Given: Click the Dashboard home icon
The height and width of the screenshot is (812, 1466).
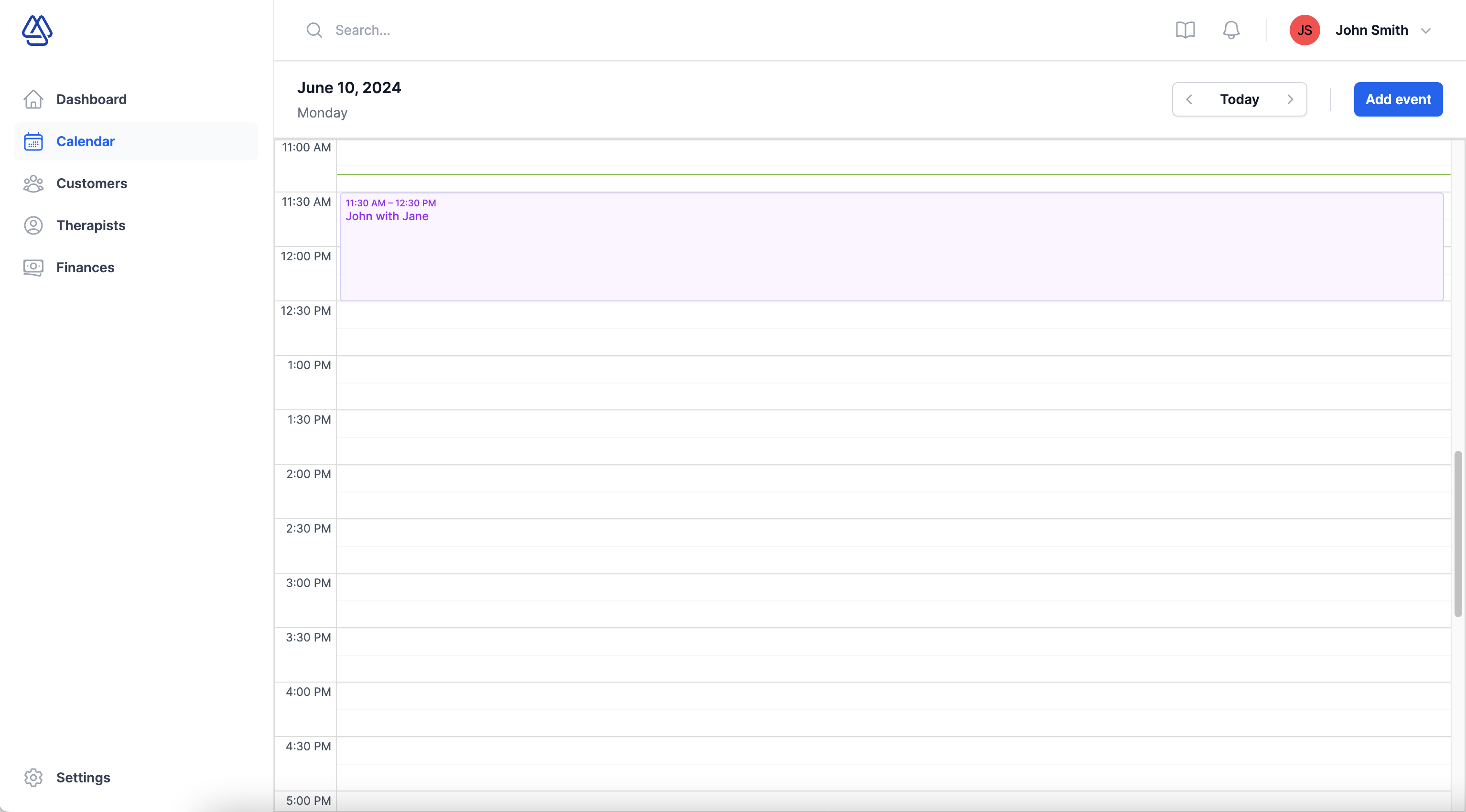Looking at the screenshot, I should (33, 99).
